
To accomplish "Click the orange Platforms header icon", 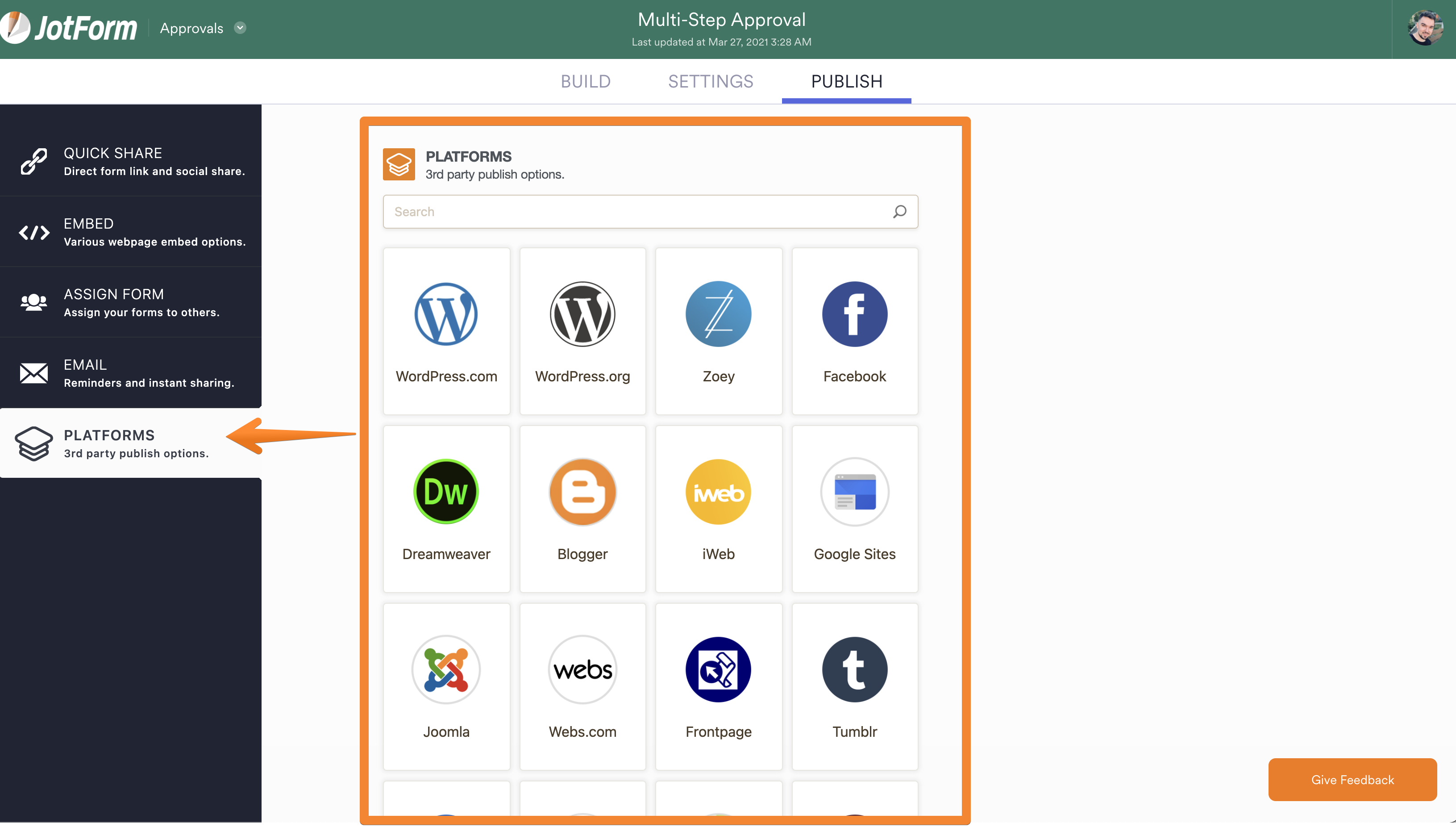I will click(399, 164).
